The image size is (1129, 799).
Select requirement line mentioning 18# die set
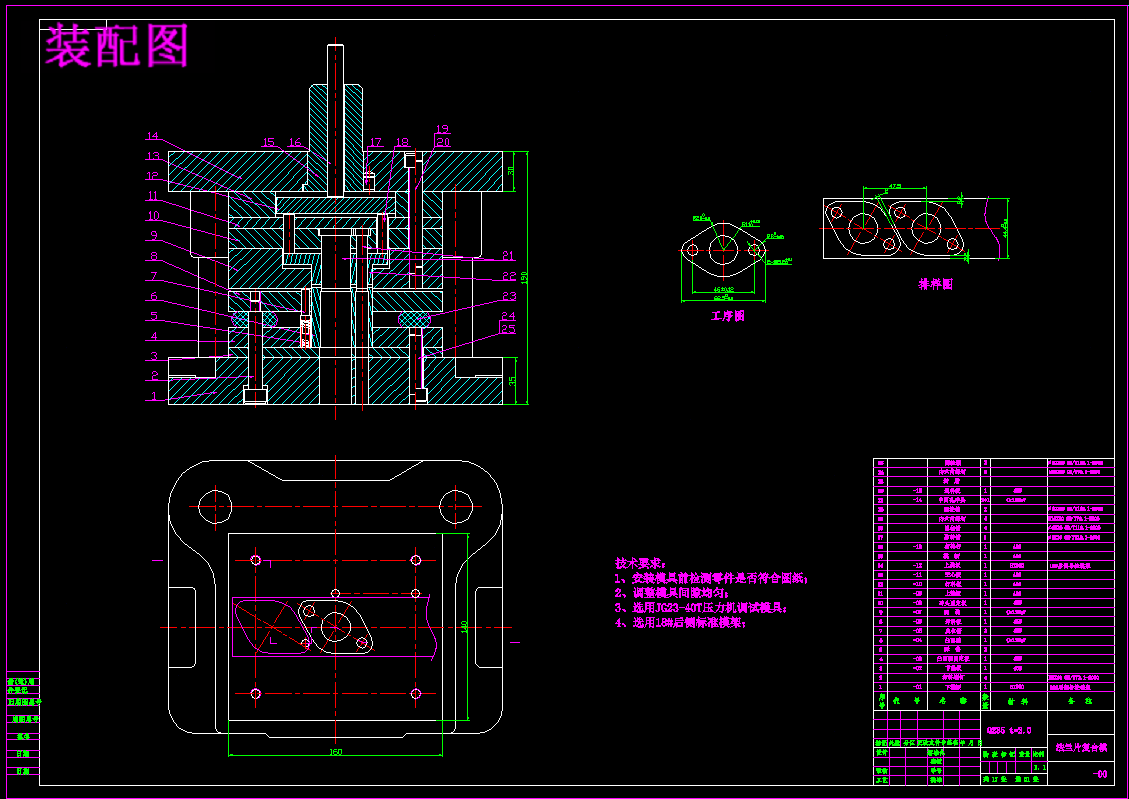680,623
